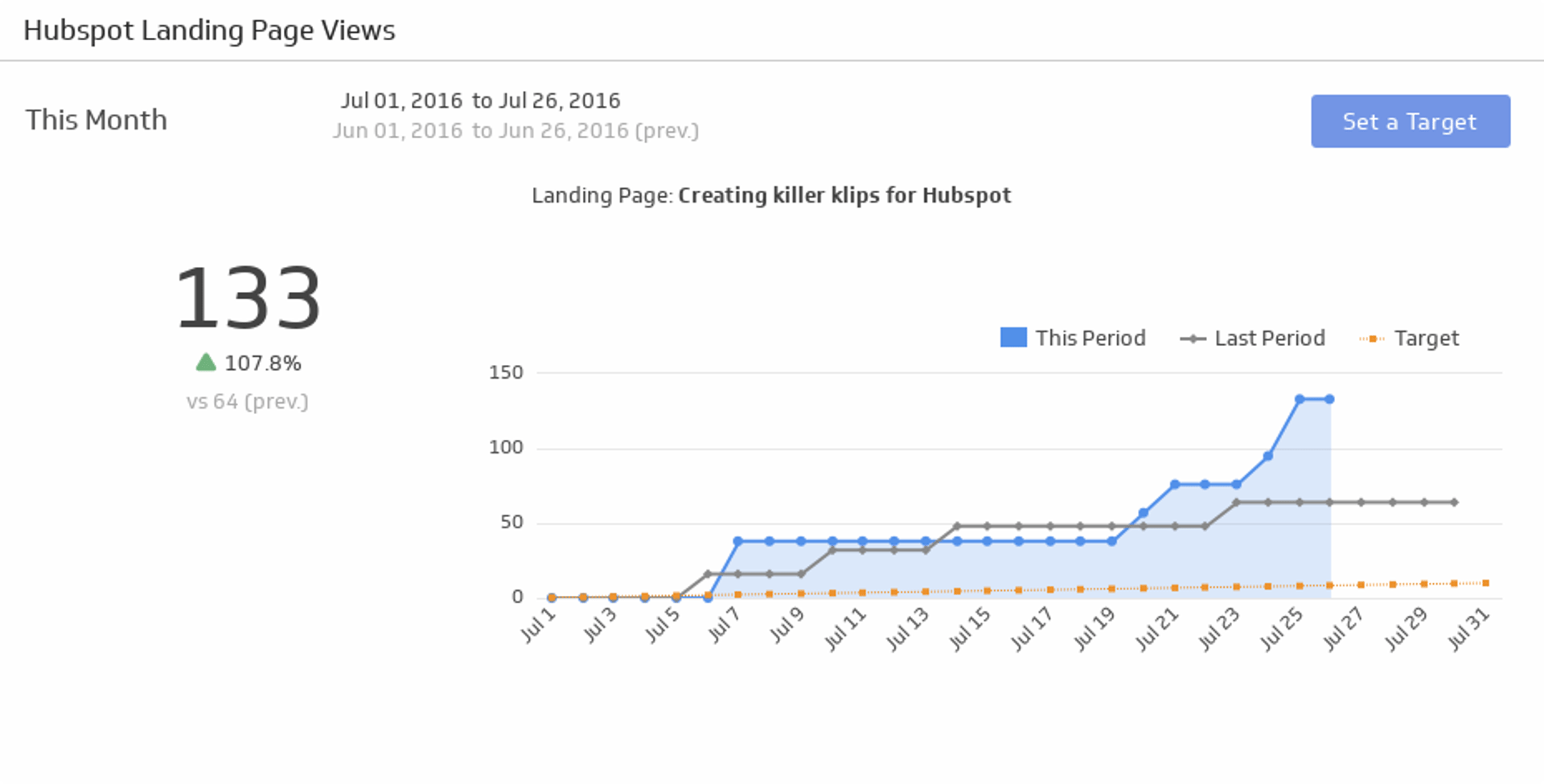Viewport: 1544px width, 784px height.
Task: Click the Jul 31 x-axis label
Action: 1468,629
